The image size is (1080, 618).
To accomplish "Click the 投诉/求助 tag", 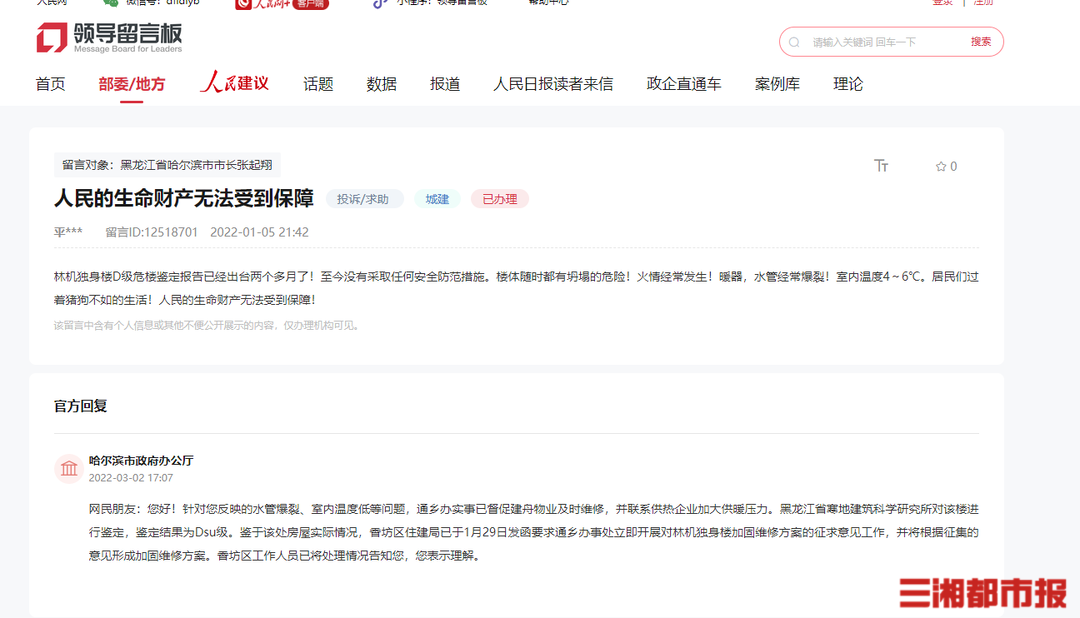I will [x=363, y=199].
